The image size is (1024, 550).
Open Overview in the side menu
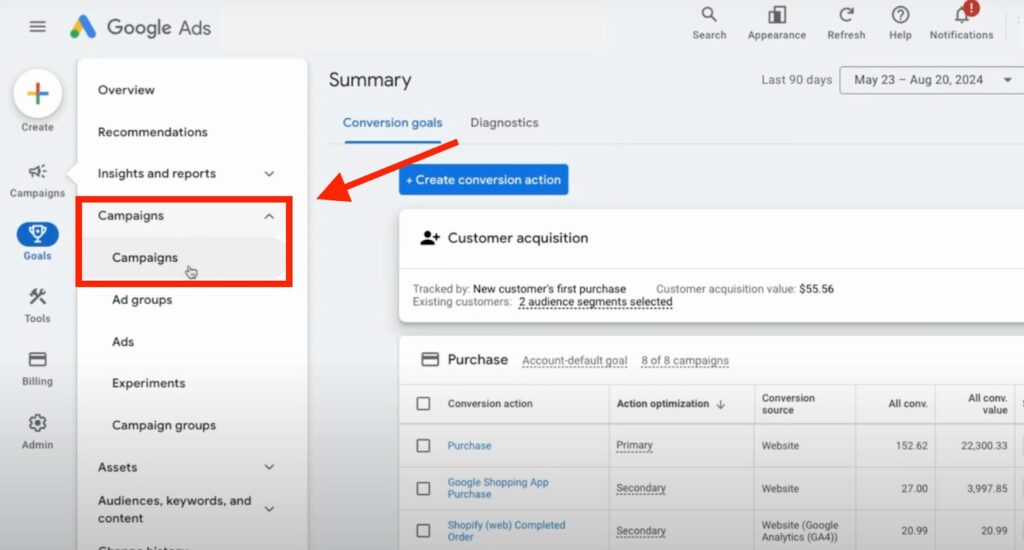(126, 90)
